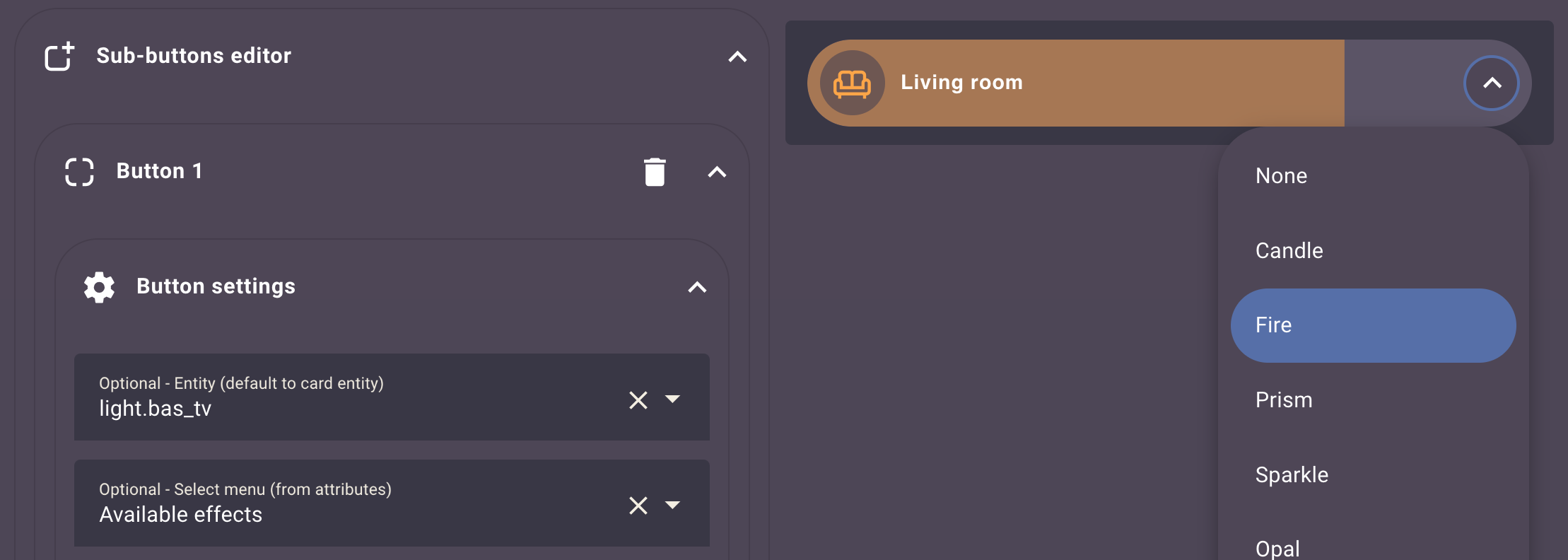Collapse the Button settings section
The width and height of the screenshot is (1568, 560).
(x=697, y=287)
